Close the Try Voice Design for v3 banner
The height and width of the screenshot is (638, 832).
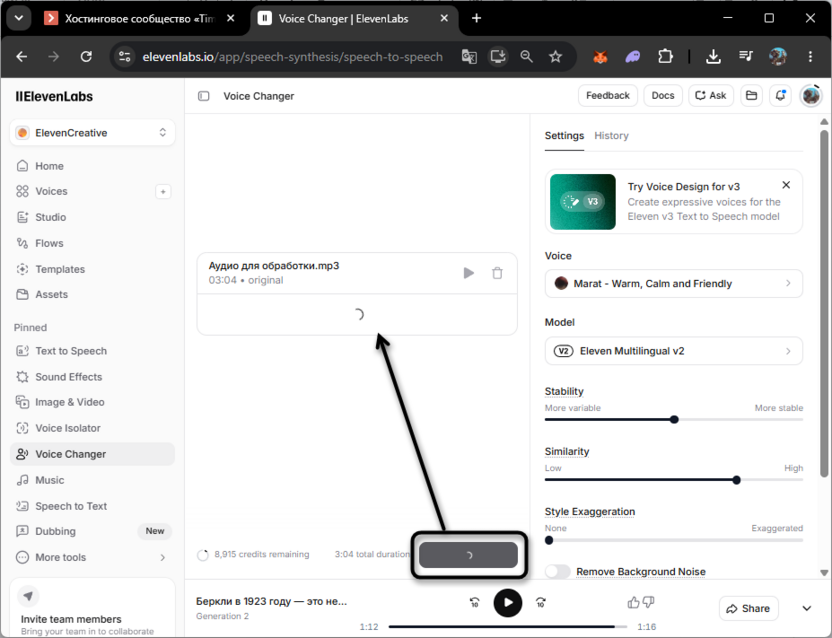(x=786, y=185)
